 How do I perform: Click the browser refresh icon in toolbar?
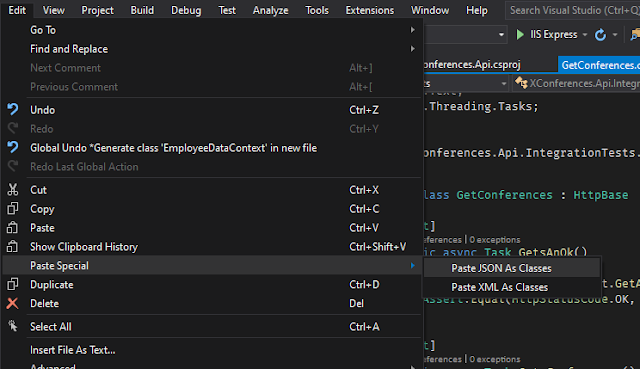coord(600,35)
